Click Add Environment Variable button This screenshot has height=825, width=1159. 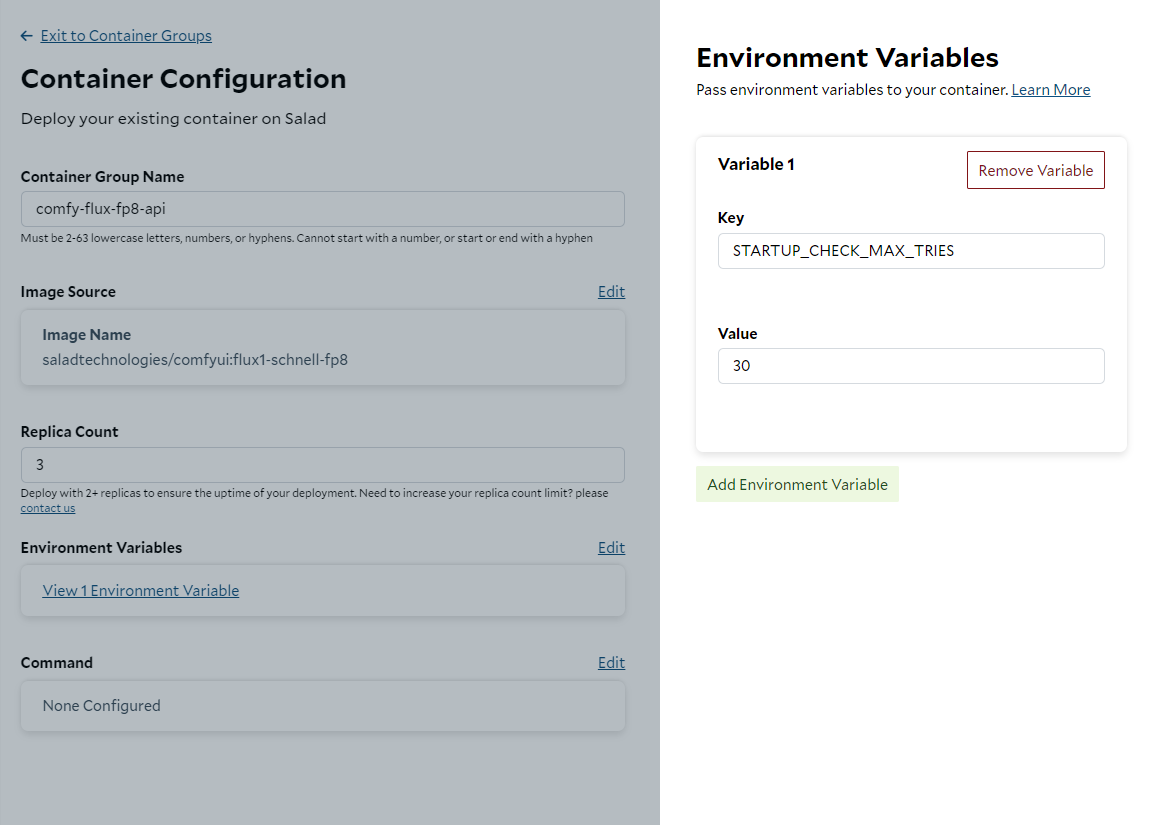pos(797,484)
